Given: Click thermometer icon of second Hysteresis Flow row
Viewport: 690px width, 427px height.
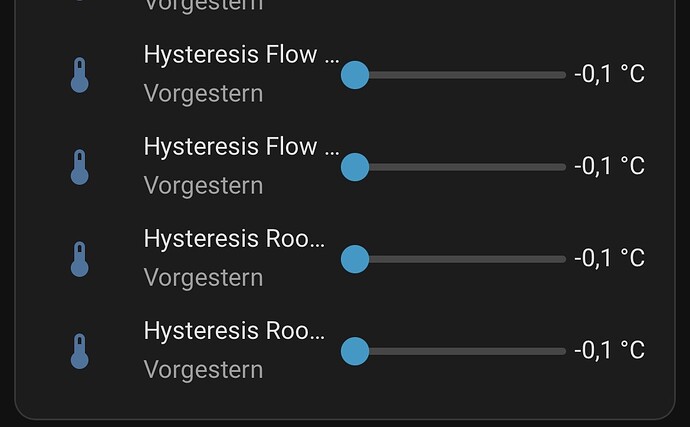Looking at the screenshot, I should (80, 167).
